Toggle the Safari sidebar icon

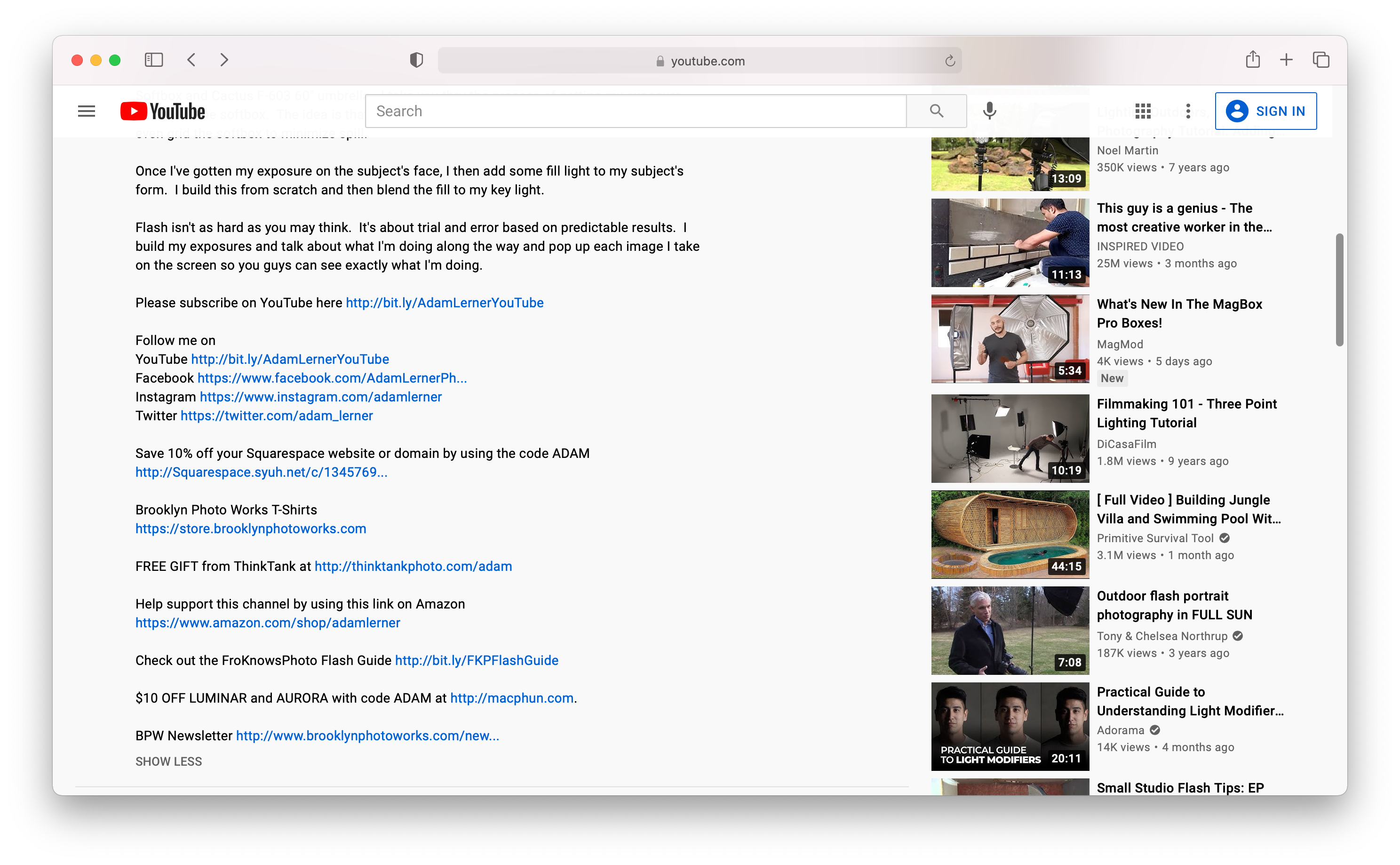click(154, 60)
